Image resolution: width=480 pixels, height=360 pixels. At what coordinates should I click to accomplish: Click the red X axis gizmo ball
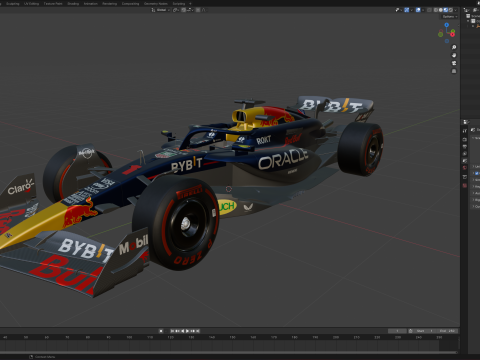click(x=453, y=34)
